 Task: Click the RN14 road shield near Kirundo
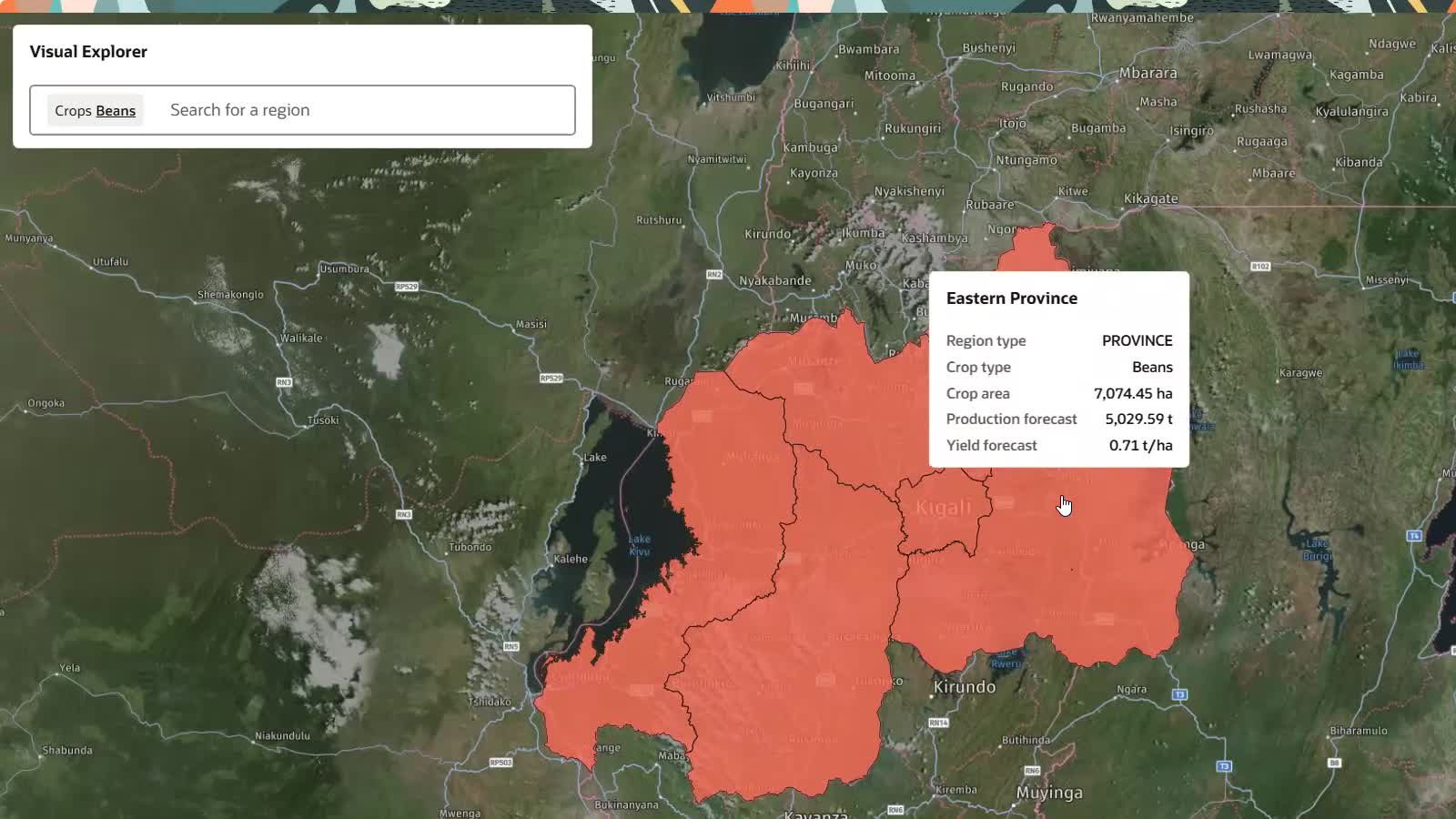[x=938, y=723]
